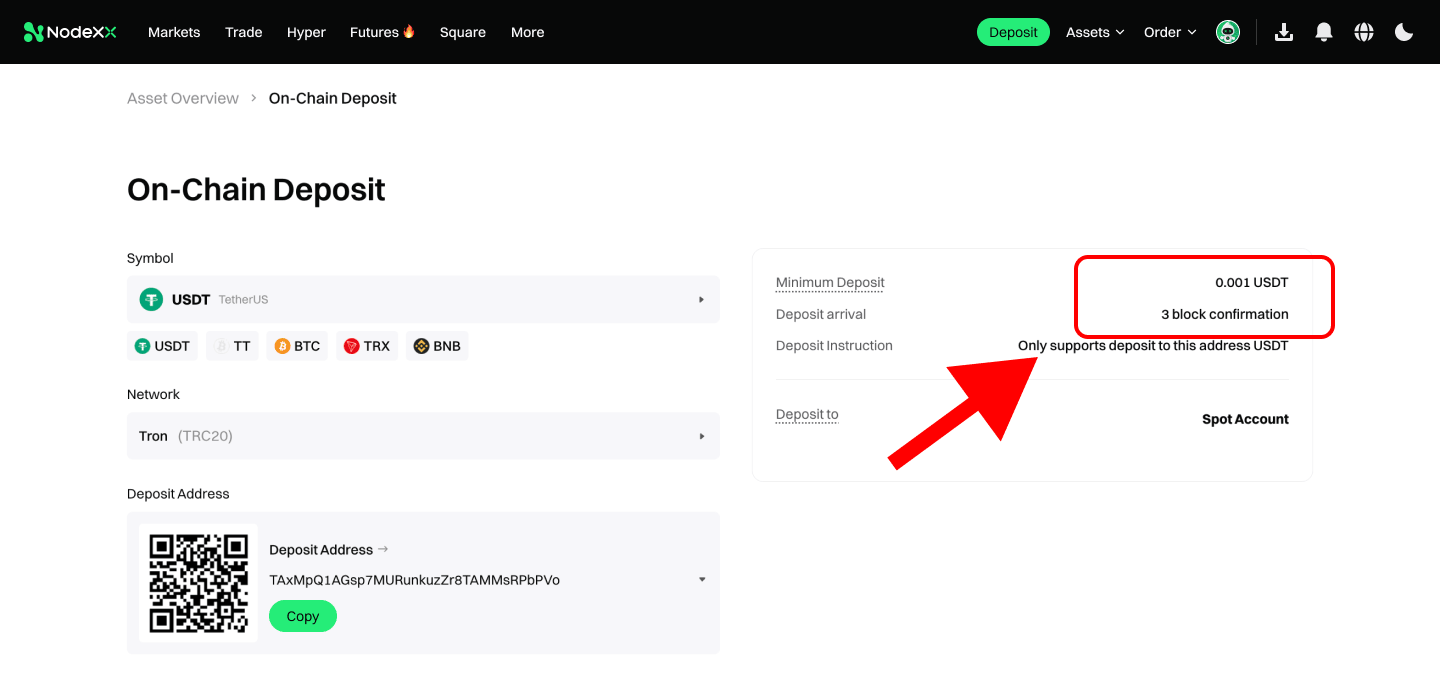Click the Deposit to label
This screenshot has width=1440, height=684.
[x=807, y=414]
